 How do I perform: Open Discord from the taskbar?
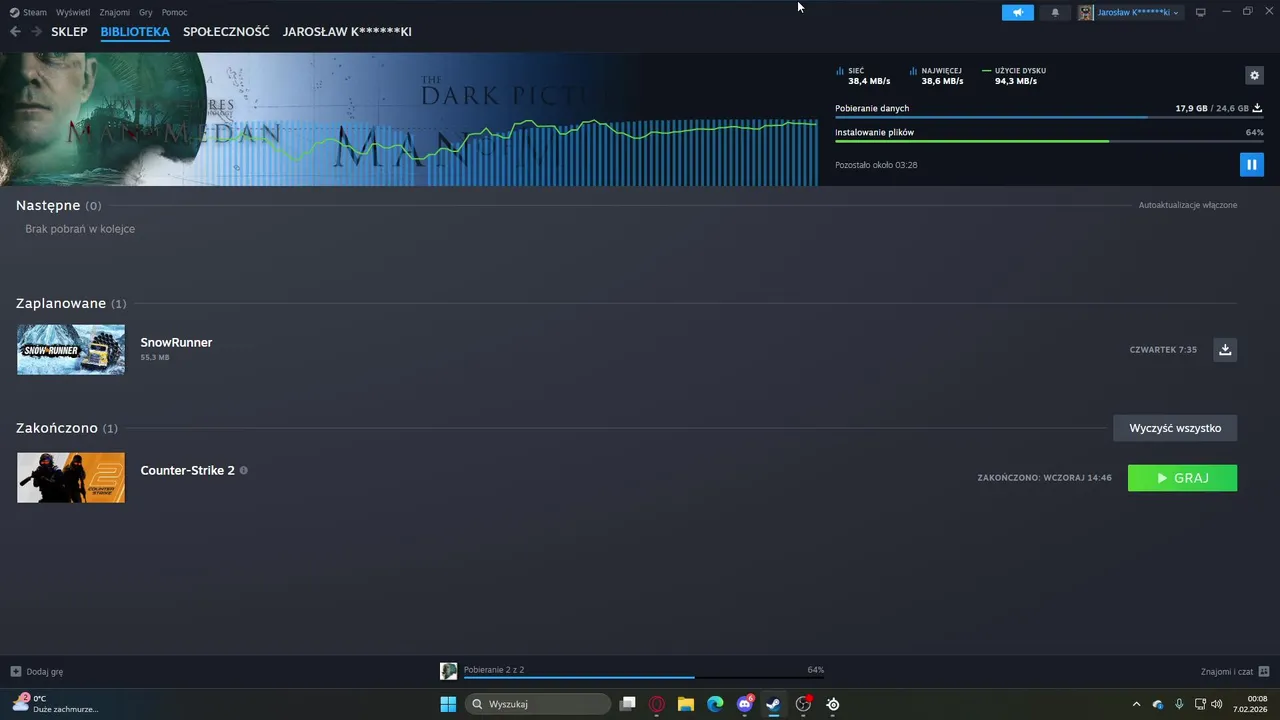click(745, 704)
